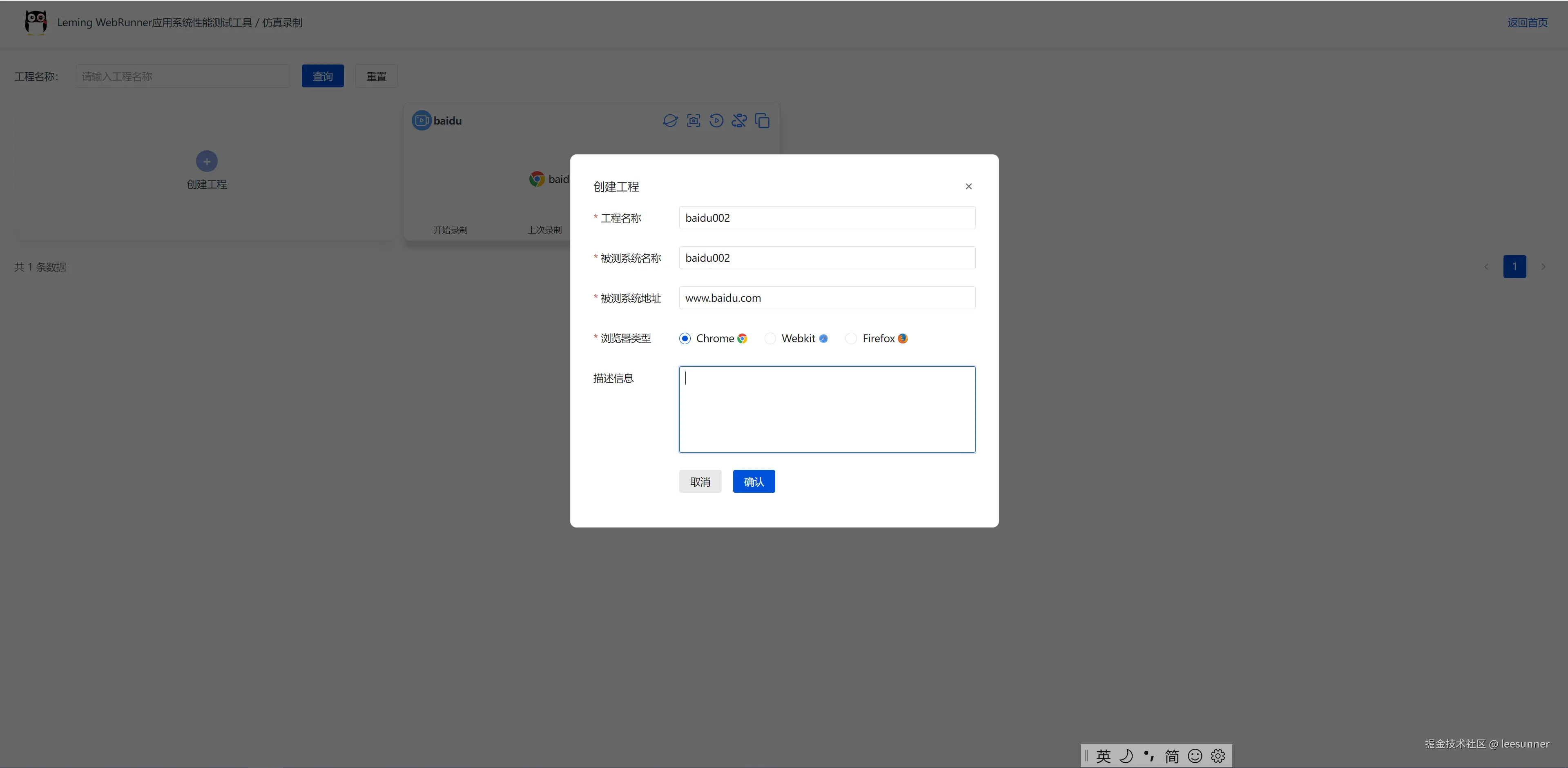The height and width of the screenshot is (768, 1568).
Task: Select the Firefox browser radio button
Action: (851, 338)
